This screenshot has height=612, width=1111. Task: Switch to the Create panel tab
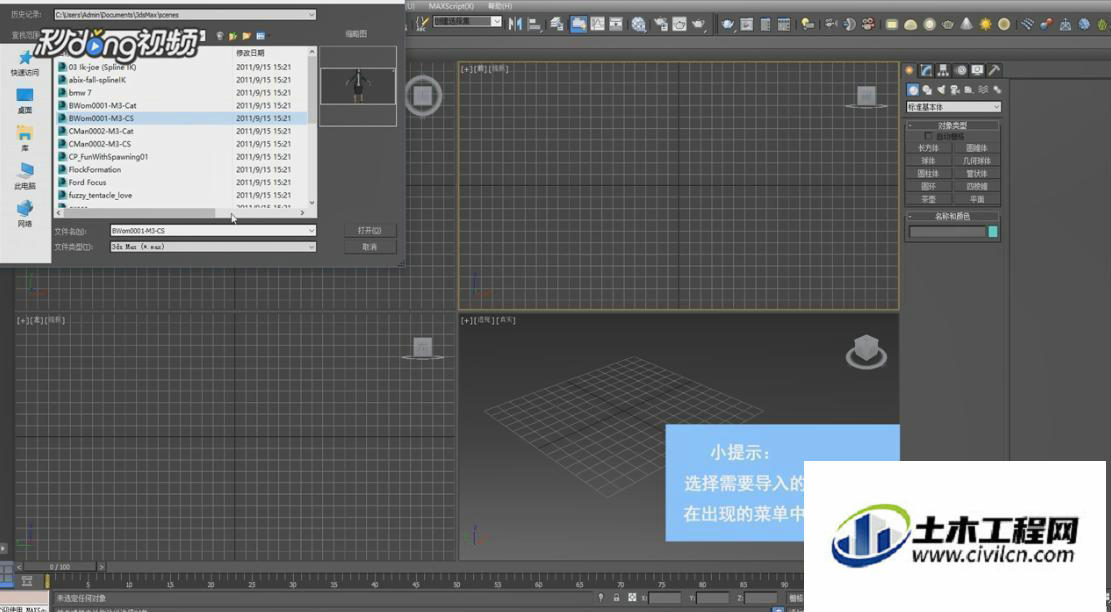pyautogui.click(x=909, y=70)
